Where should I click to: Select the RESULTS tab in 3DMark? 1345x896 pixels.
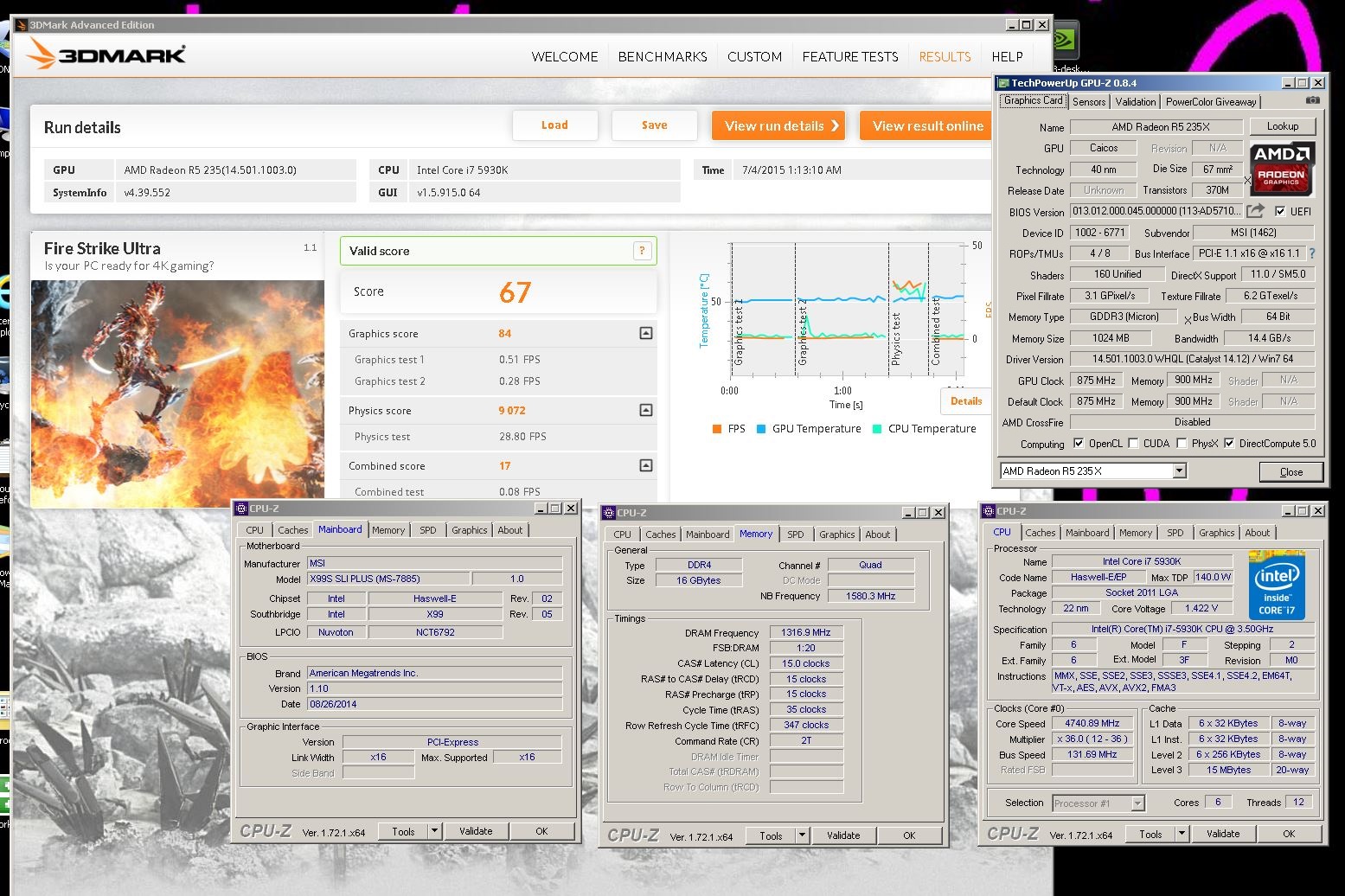pos(945,56)
